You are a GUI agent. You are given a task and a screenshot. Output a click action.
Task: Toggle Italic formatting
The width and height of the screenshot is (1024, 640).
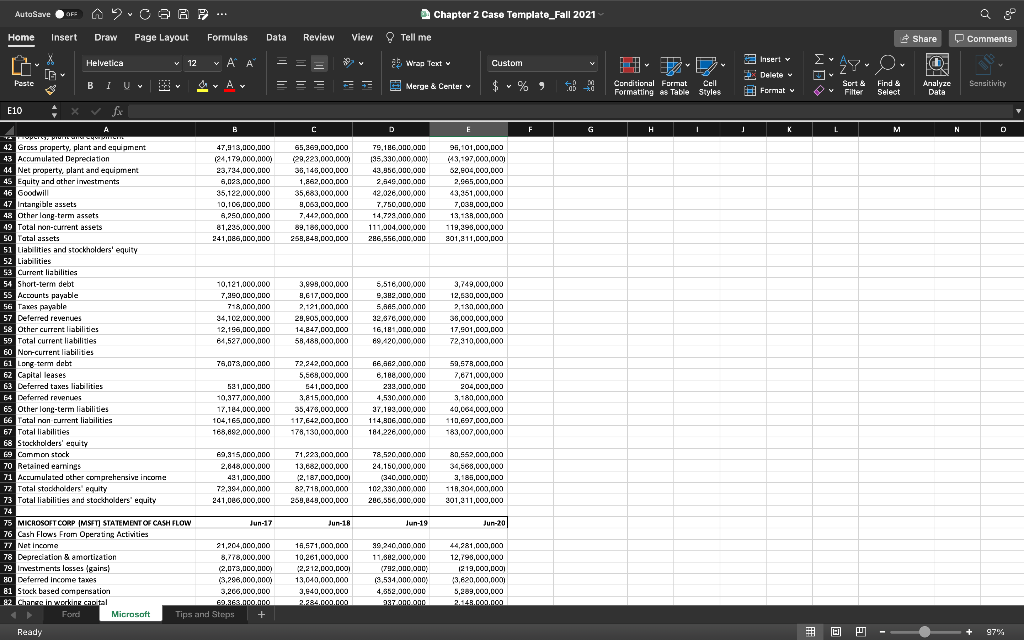pyautogui.click(x=108, y=86)
